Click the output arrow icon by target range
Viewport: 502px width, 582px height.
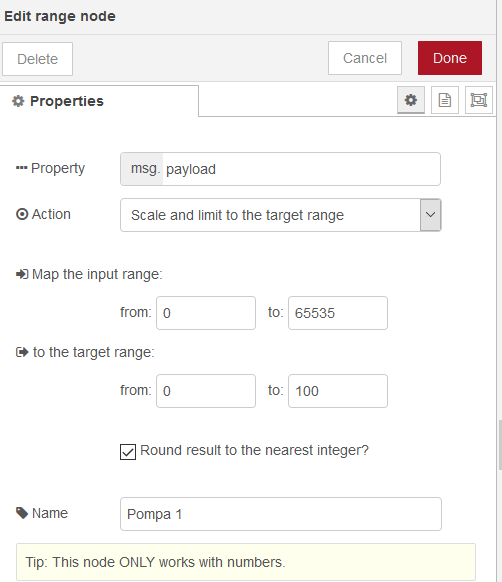pos(22,352)
